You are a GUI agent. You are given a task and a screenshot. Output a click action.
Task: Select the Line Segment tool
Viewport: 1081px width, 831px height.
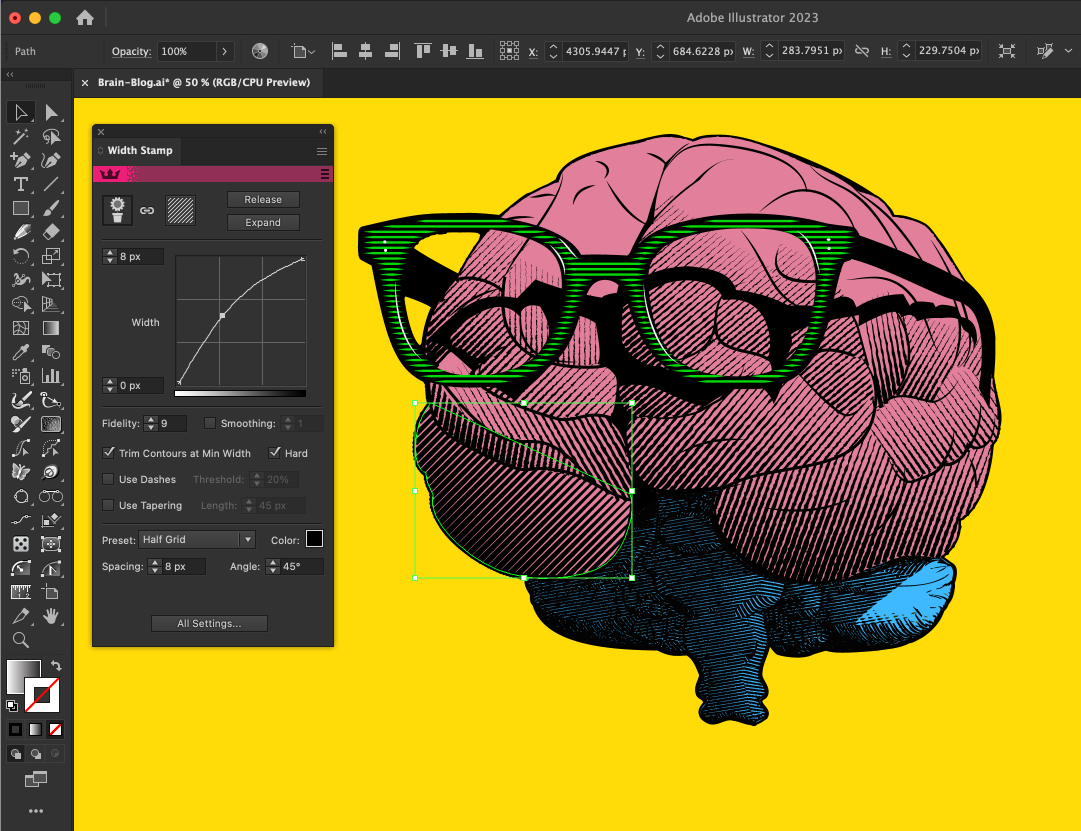click(x=51, y=184)
